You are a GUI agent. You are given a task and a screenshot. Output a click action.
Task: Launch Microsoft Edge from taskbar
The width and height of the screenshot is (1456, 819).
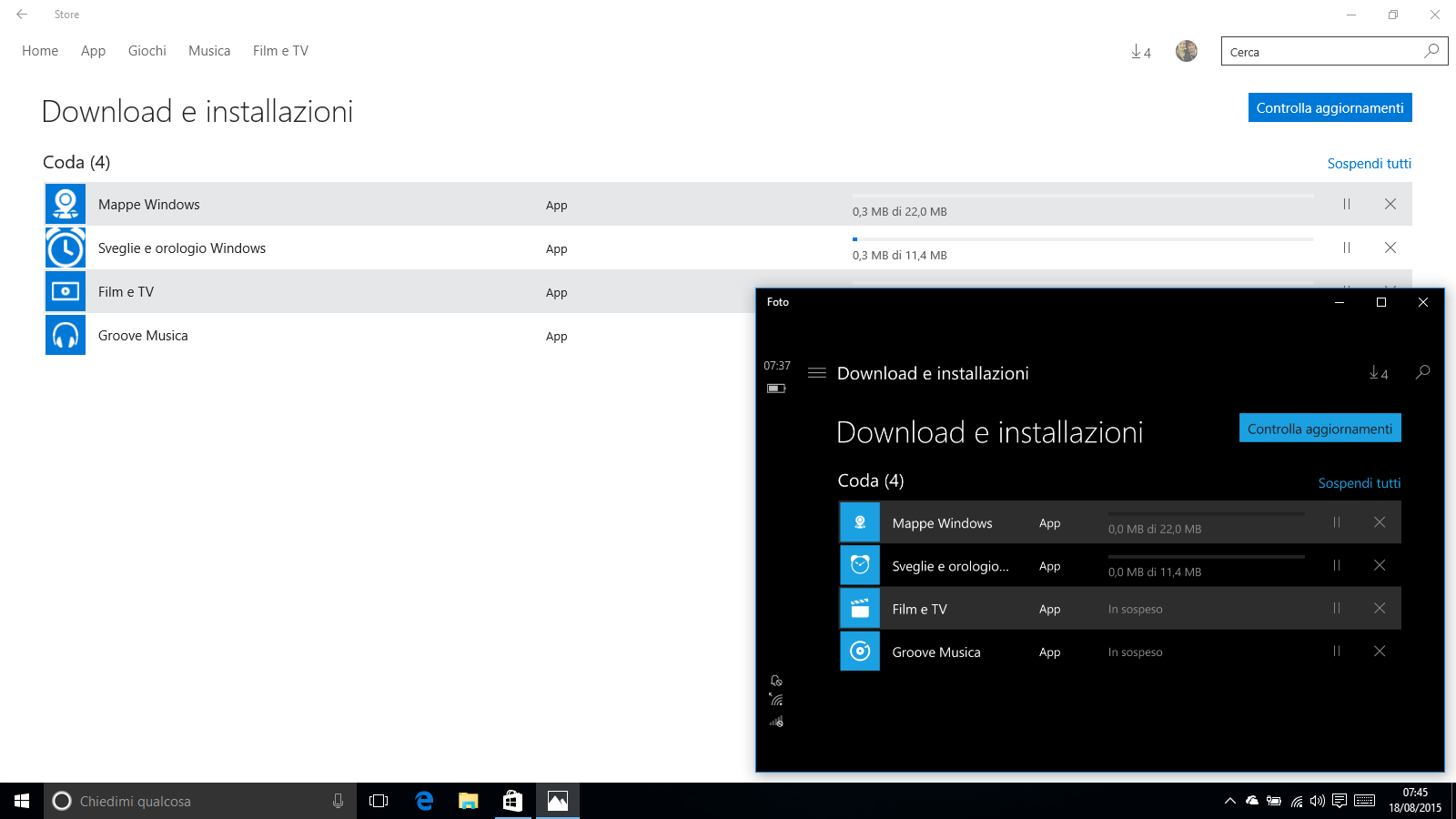[424, 801]
